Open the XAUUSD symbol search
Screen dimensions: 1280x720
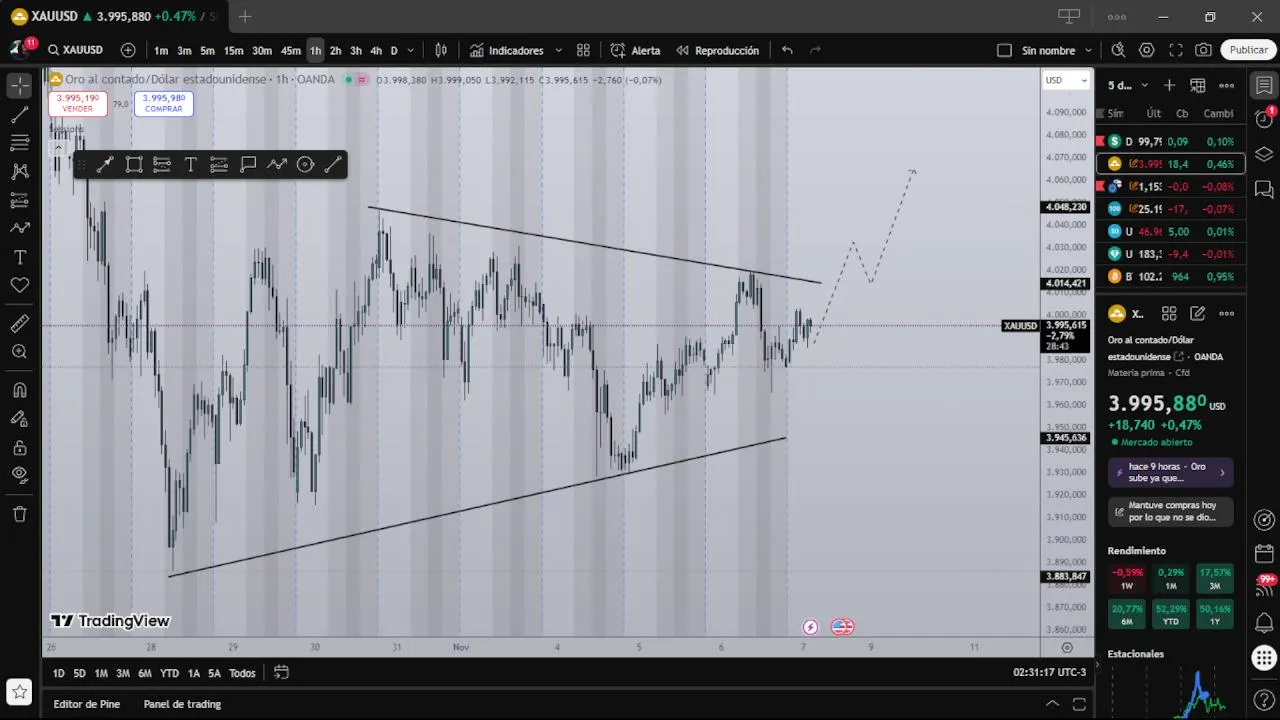click(74, 50)
